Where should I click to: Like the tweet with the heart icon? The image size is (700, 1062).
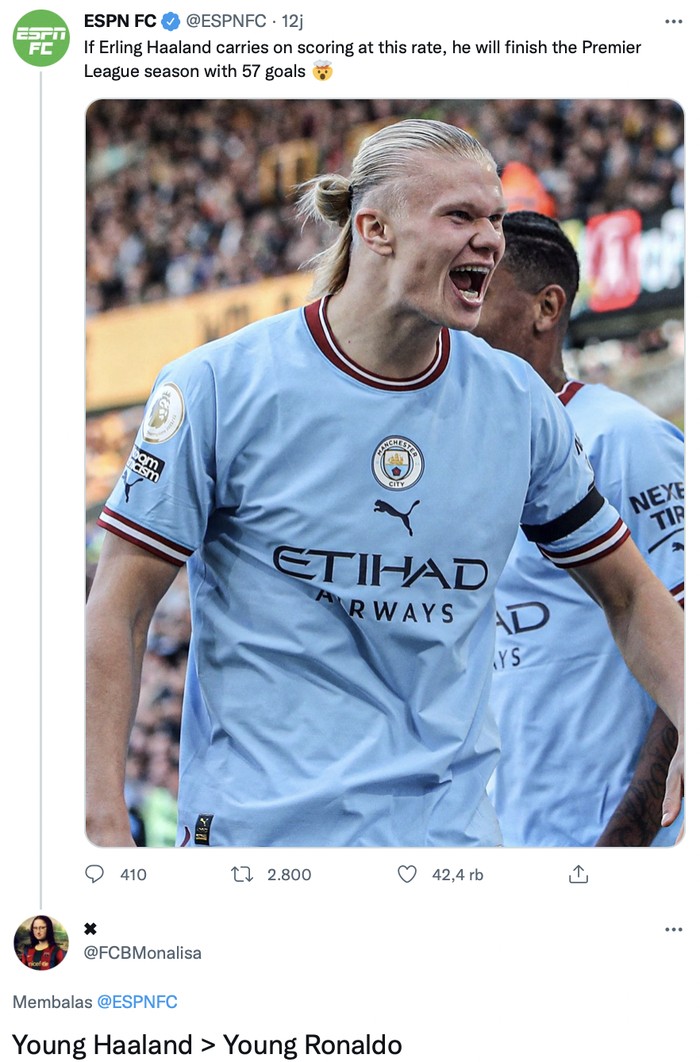407,874
